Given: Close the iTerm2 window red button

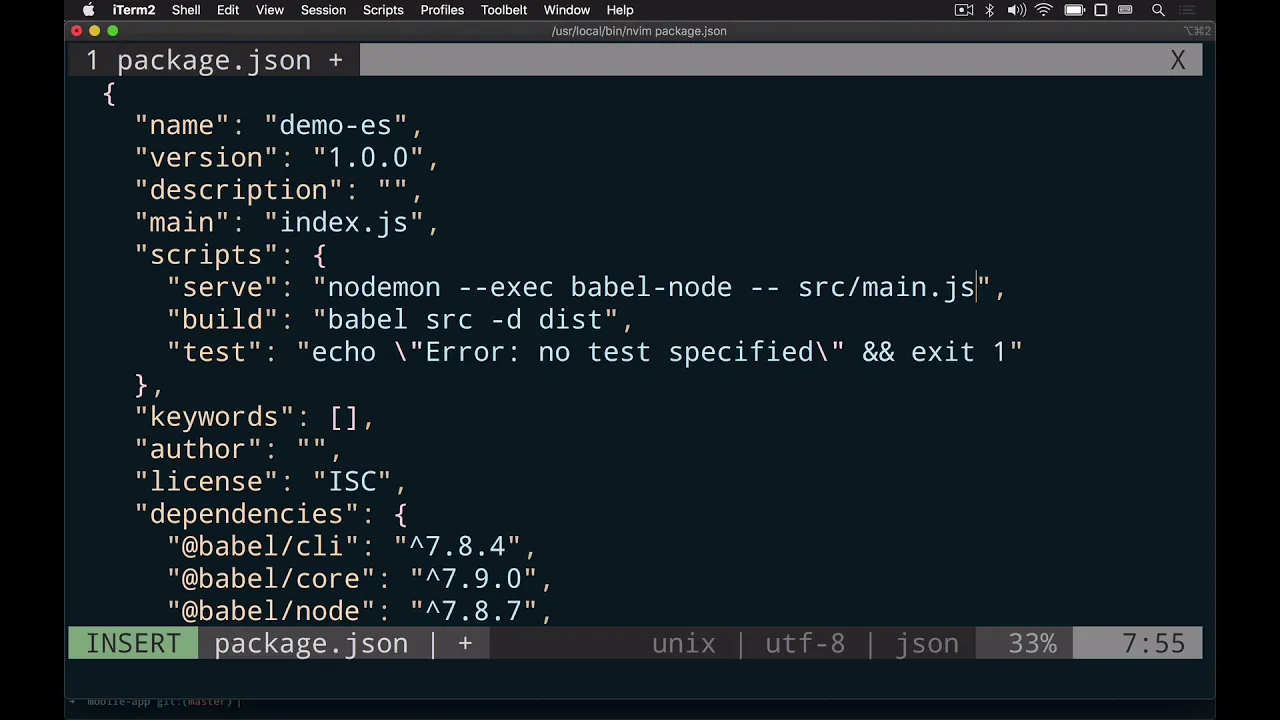Looking at the screenshot, I should (77, 31).
